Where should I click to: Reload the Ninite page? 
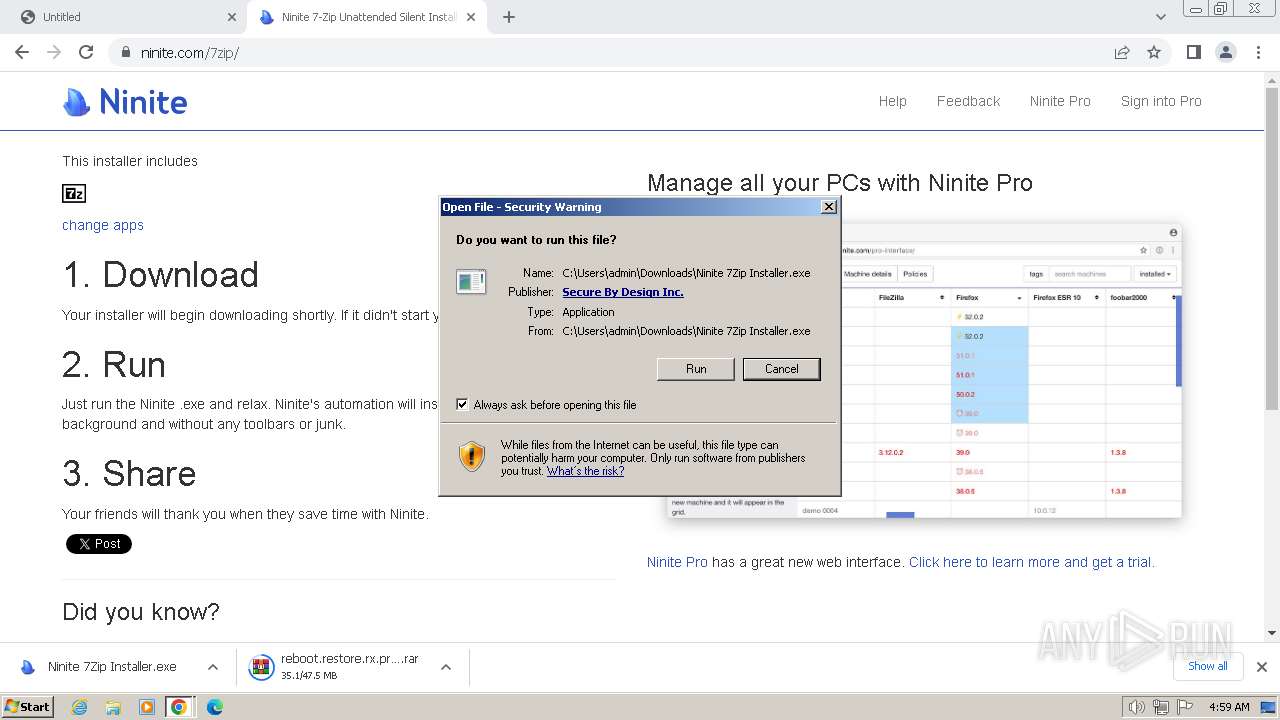(x=86, y=52)
